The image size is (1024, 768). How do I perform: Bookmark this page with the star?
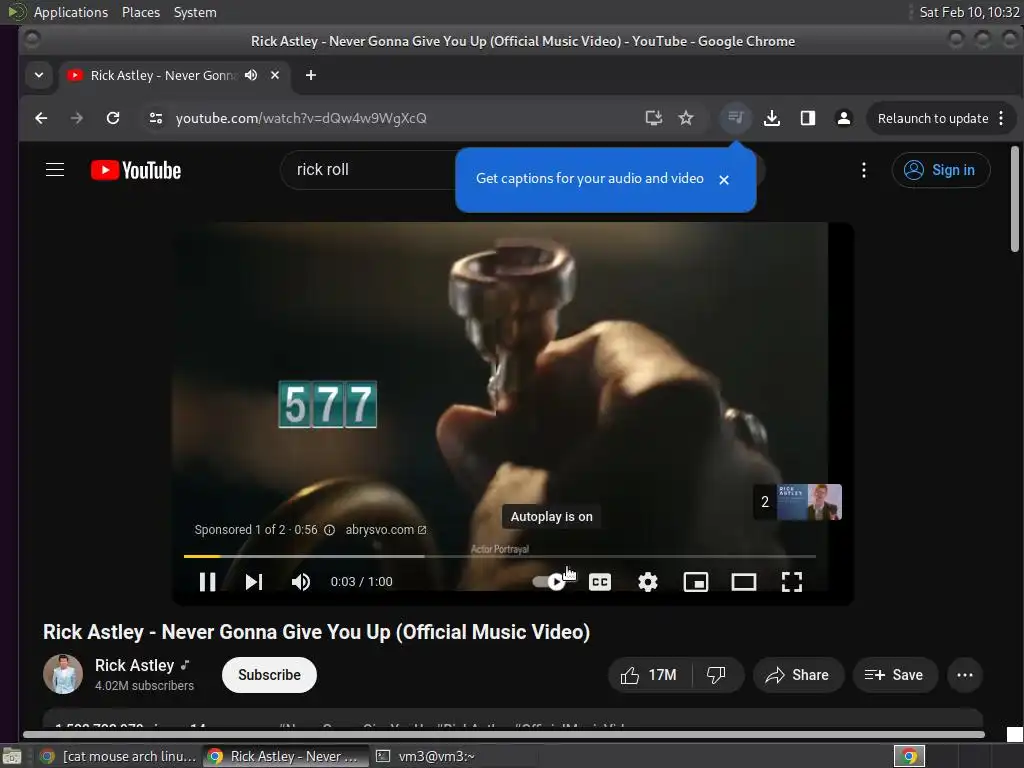tap(686, 118)
